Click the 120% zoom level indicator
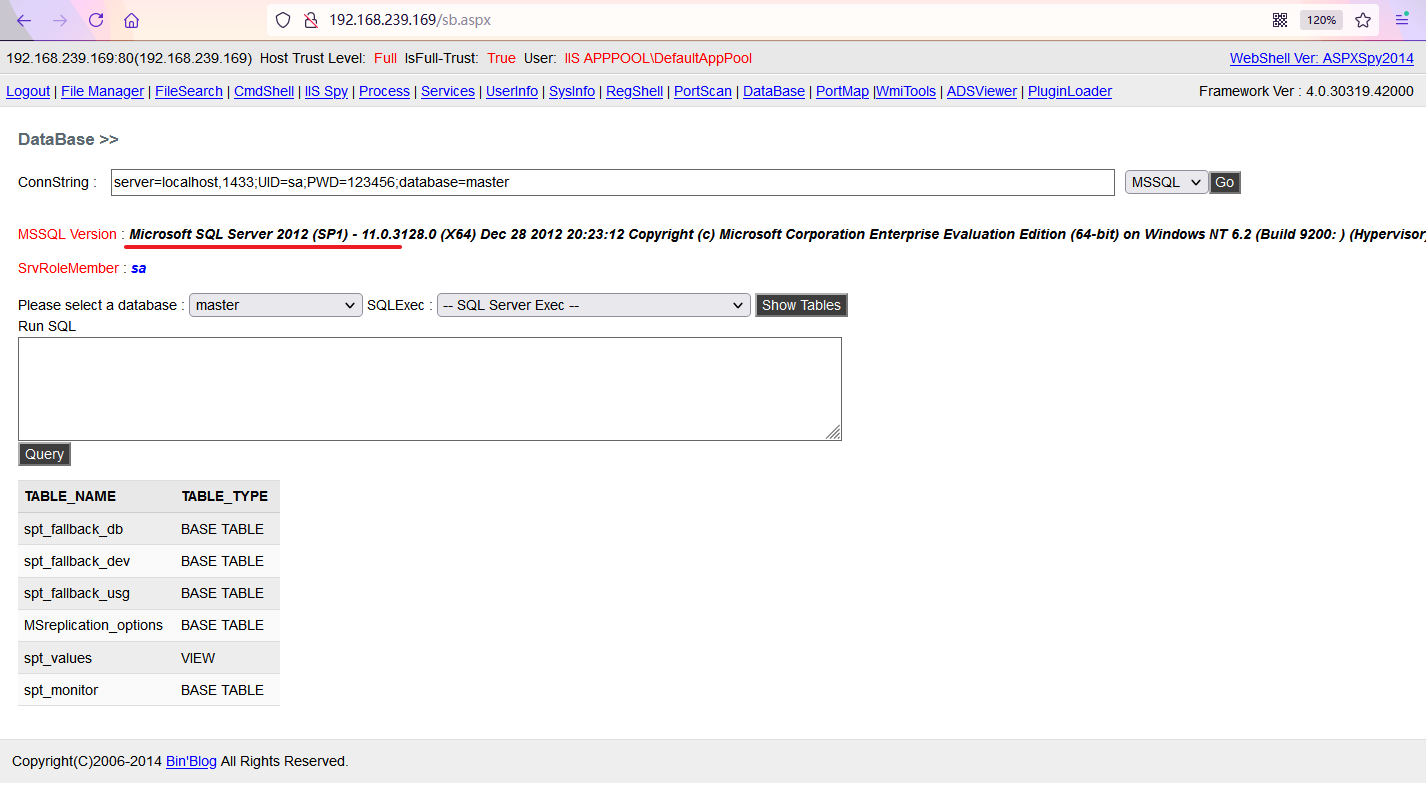Image resolution: width=1426 pixels, height=791 pixels. click(x=1321, y=20)
